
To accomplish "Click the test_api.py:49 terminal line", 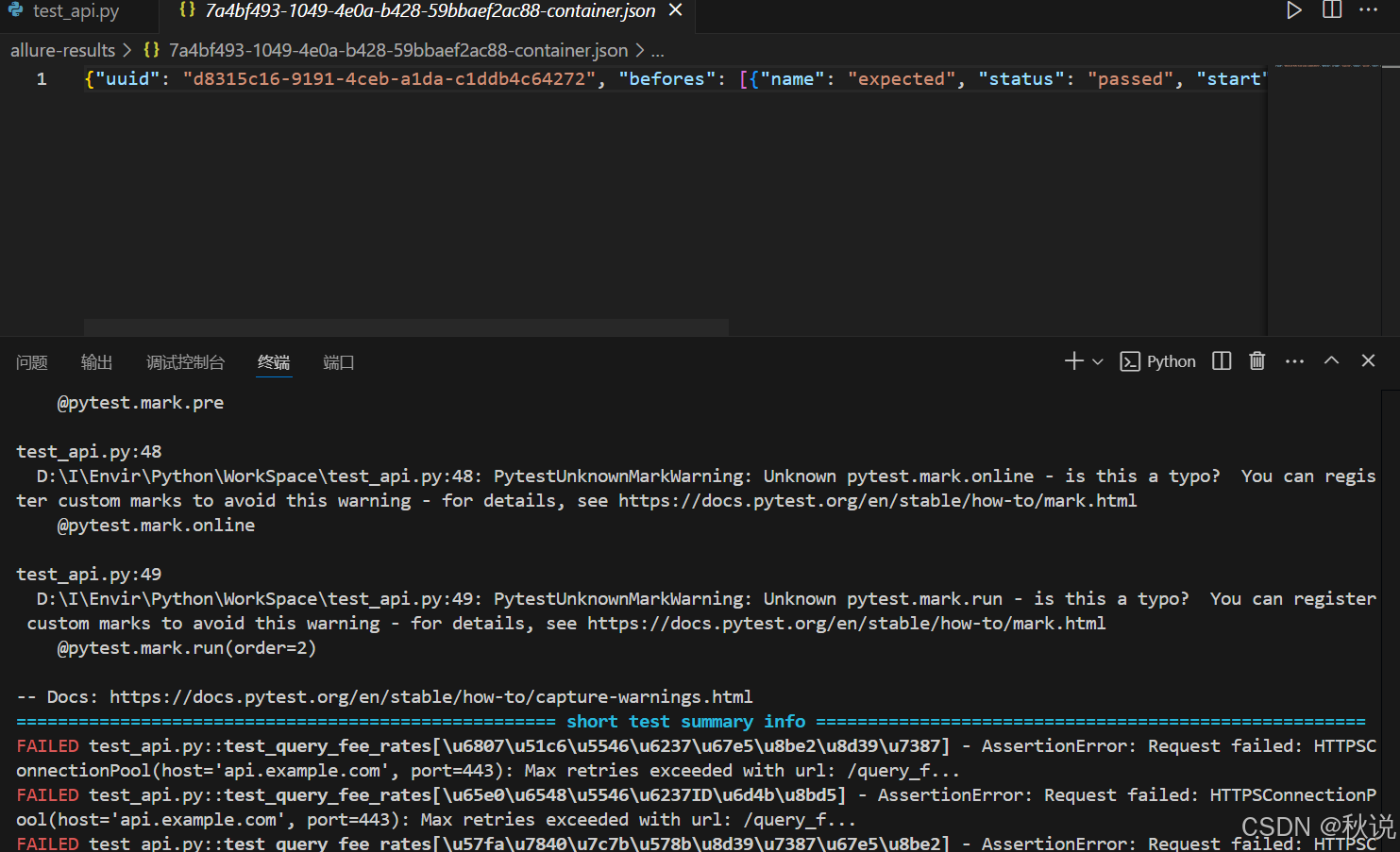I will coord(89,575).
